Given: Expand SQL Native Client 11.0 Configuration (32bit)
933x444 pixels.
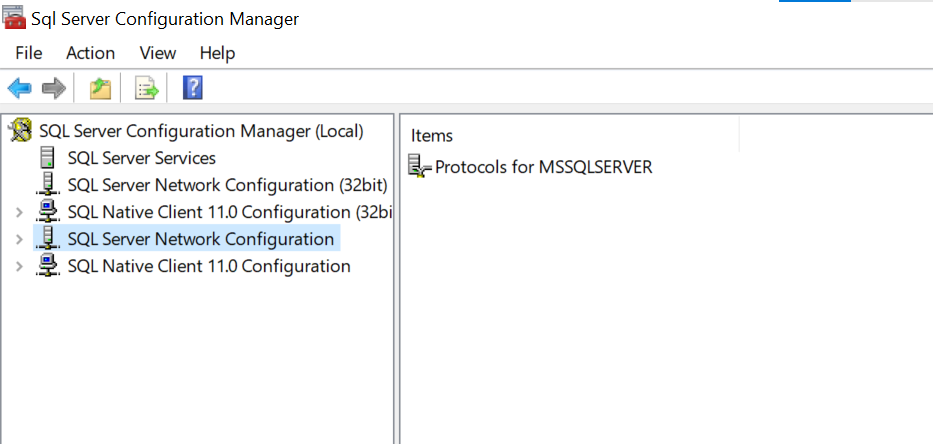Looking at the screenshot, I should (19, 212).
